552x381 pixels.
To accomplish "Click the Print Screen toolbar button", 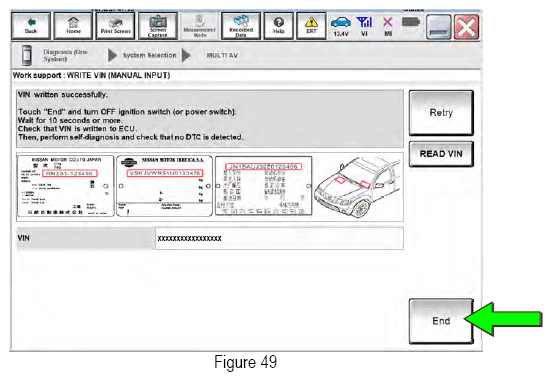I will pyautogui.click(x=115, y=26).
